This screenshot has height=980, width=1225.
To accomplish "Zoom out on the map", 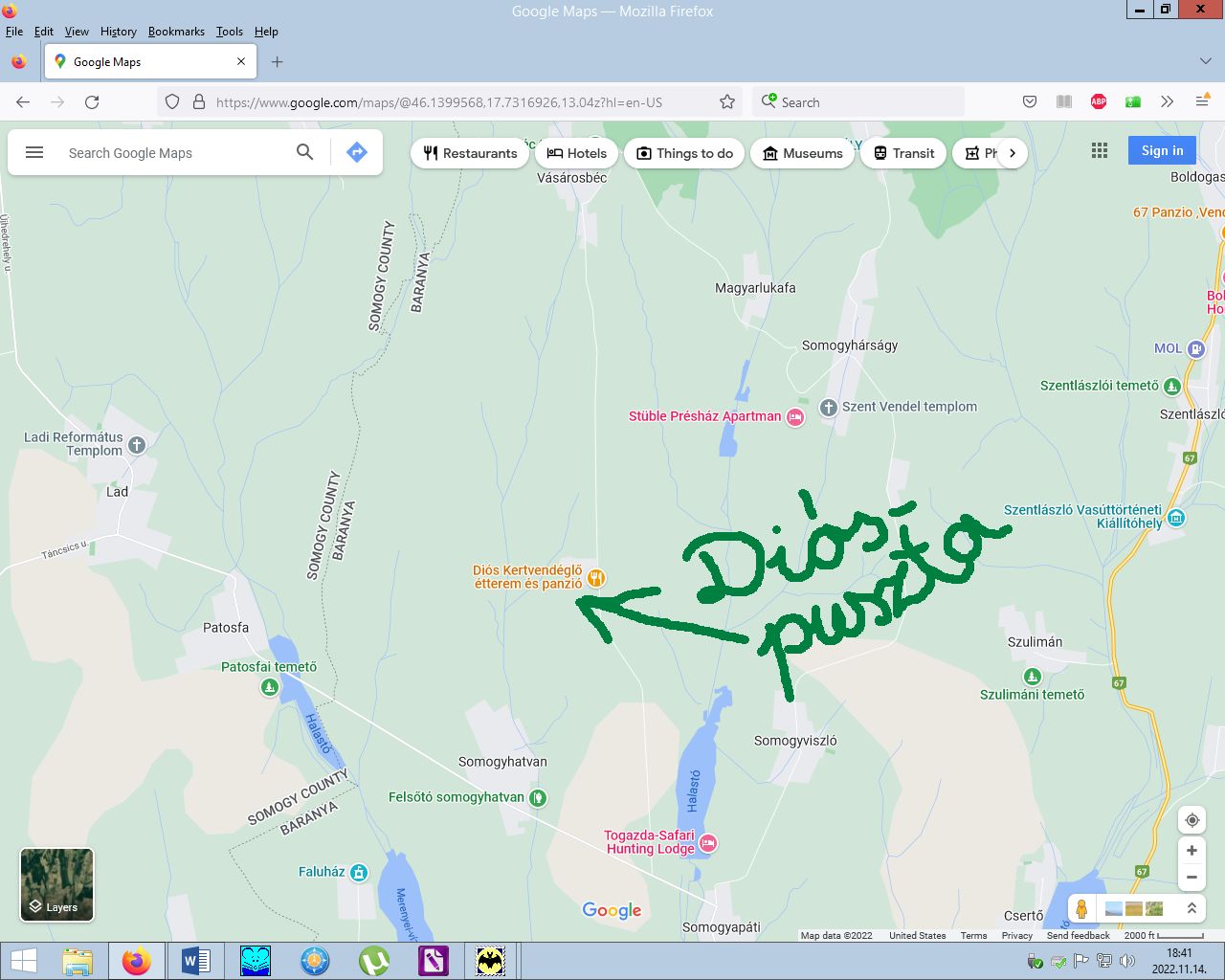I will tap(1192, 877).
